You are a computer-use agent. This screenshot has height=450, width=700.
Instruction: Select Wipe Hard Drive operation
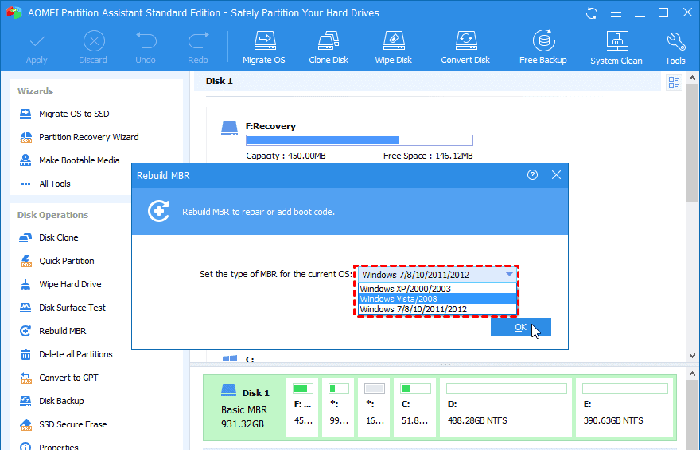61,284
